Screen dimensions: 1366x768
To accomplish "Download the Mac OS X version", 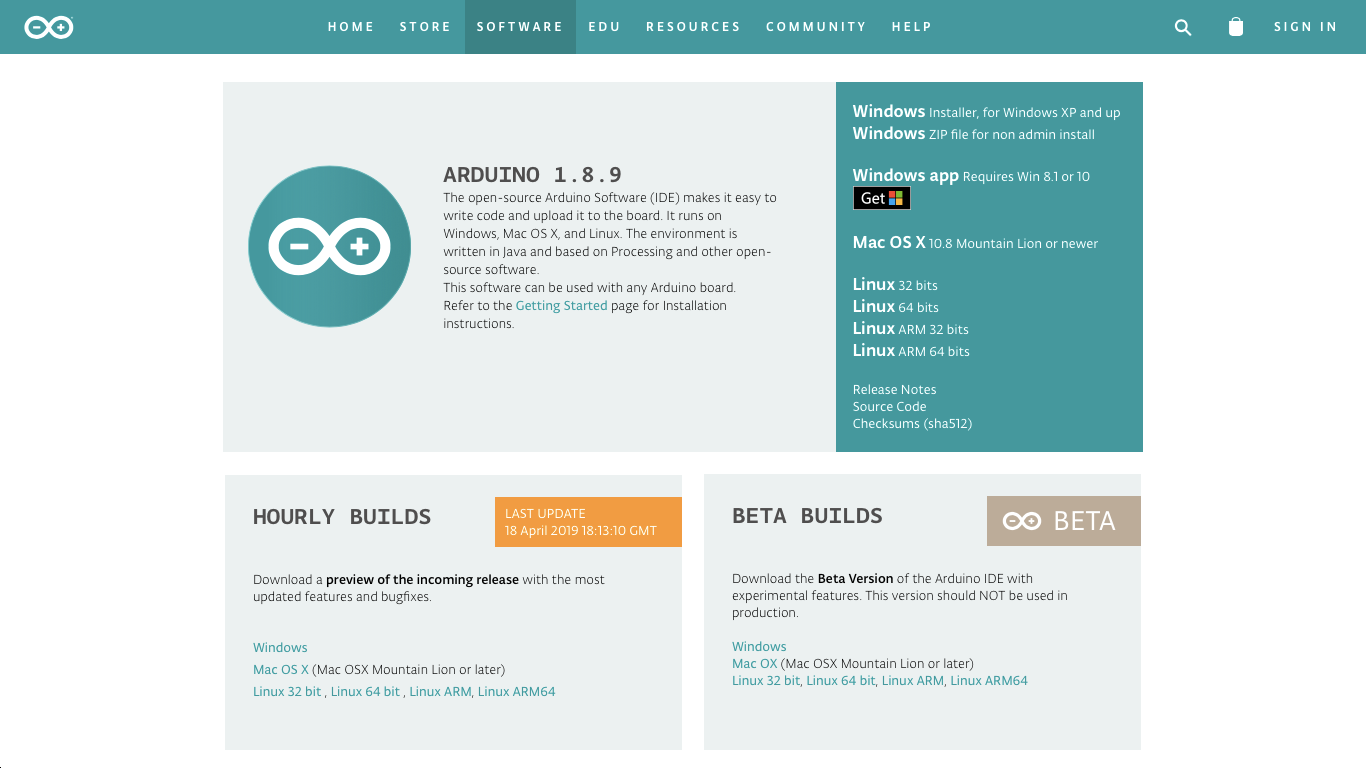I will pyautogui.click(x=889, y=242).
